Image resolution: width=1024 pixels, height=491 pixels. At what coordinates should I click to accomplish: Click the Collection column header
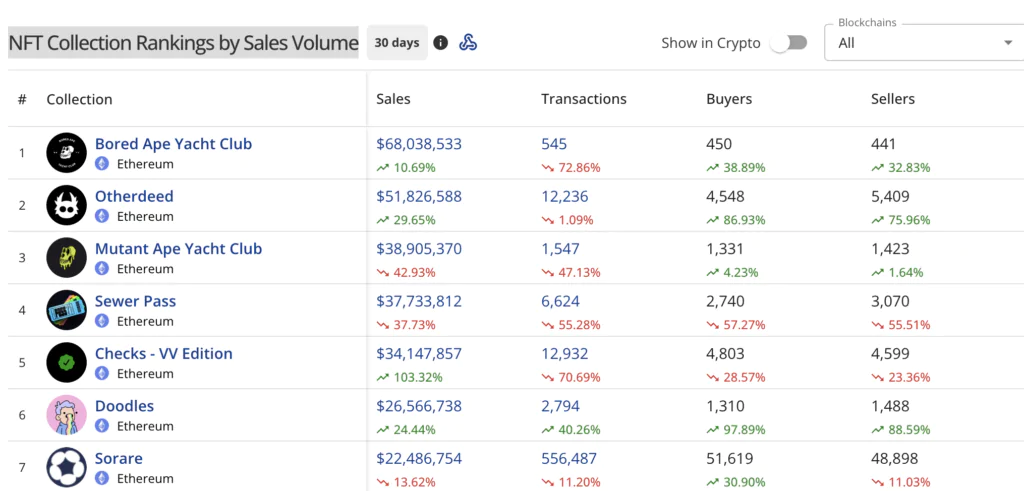(79, 99)
